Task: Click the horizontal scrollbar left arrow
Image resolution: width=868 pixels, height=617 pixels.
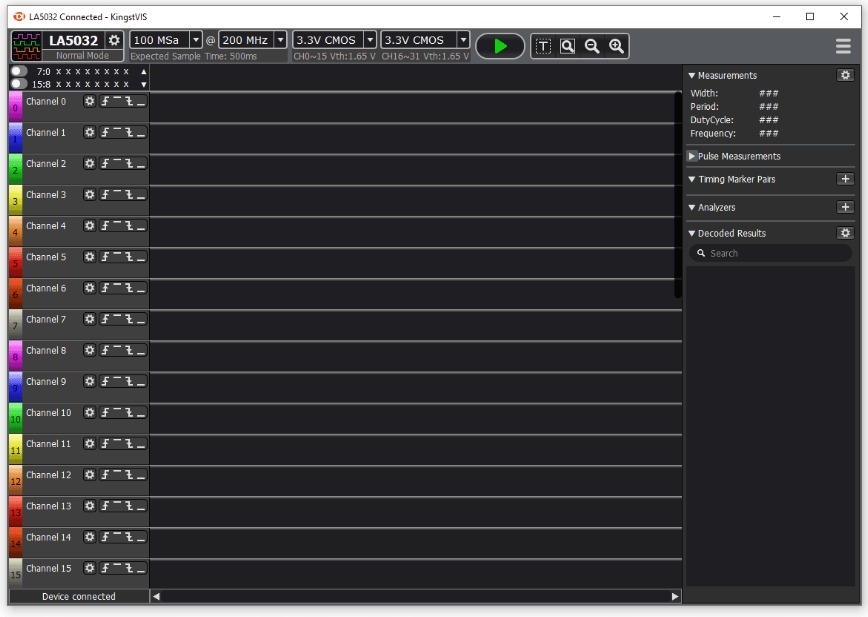Action: (156, 596)
